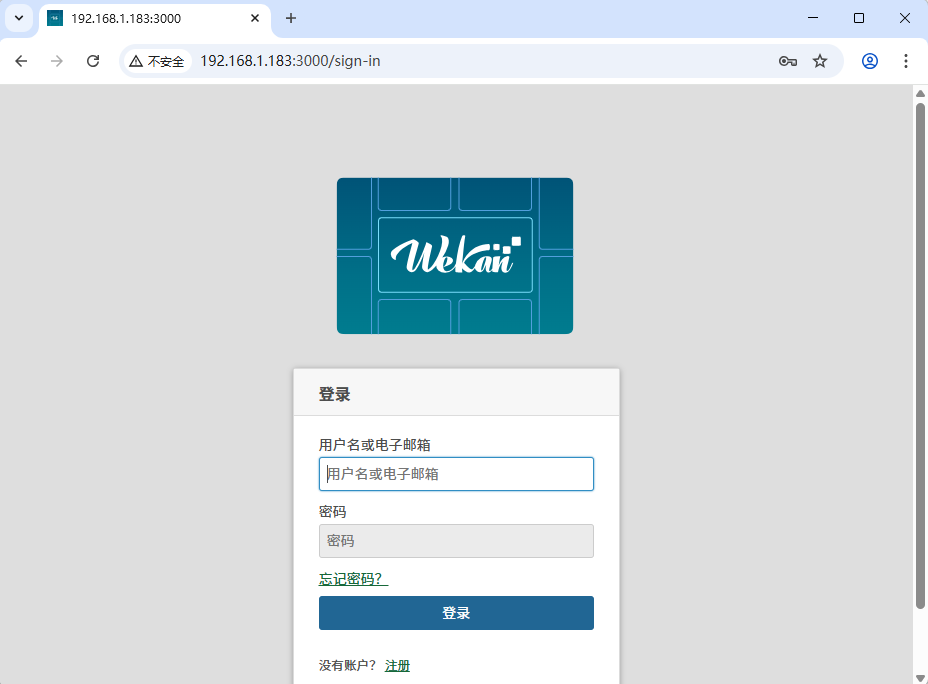
Task: Open the 不安全 site security info
Action: 157,61
